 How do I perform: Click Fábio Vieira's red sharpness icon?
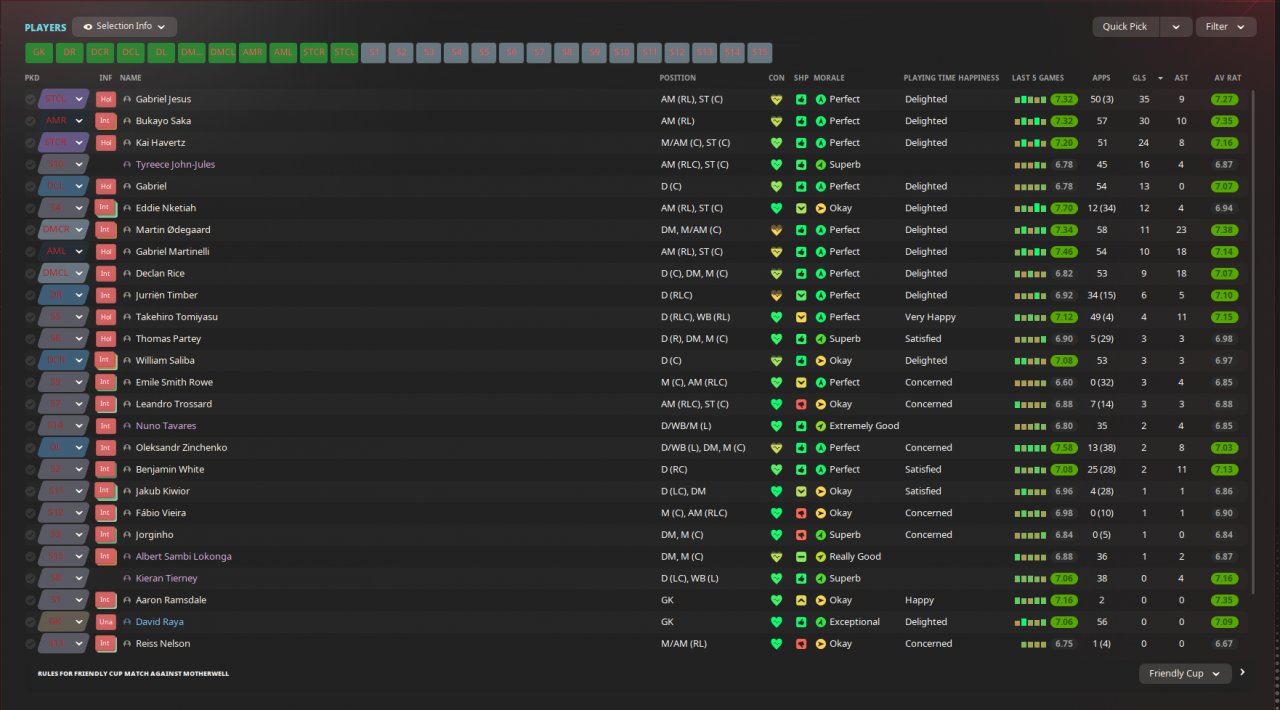(x=801, y=513)
